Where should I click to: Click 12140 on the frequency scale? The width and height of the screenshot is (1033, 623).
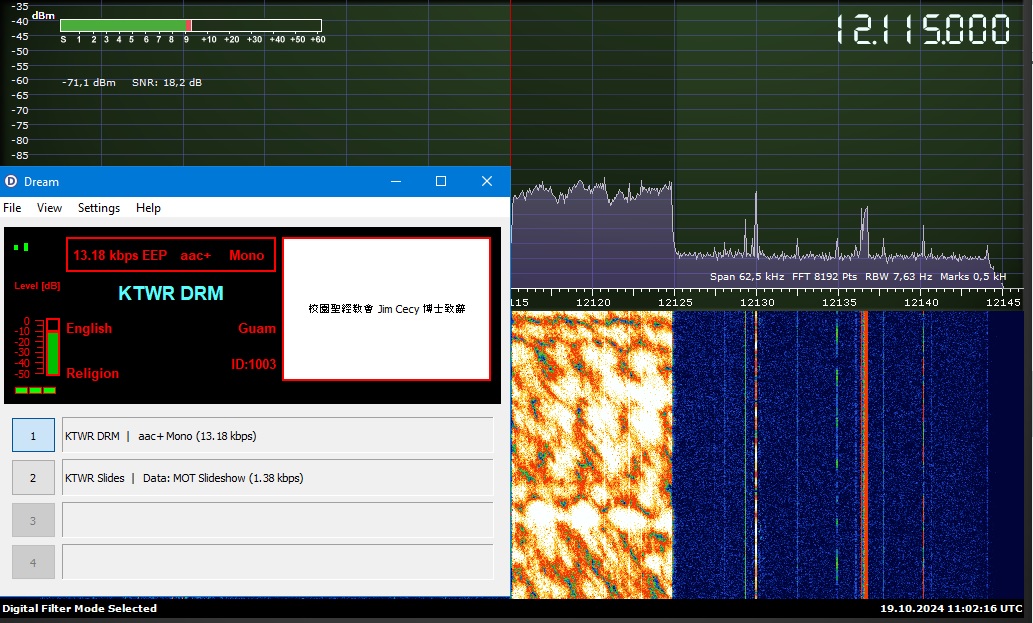tap(921, 302)
